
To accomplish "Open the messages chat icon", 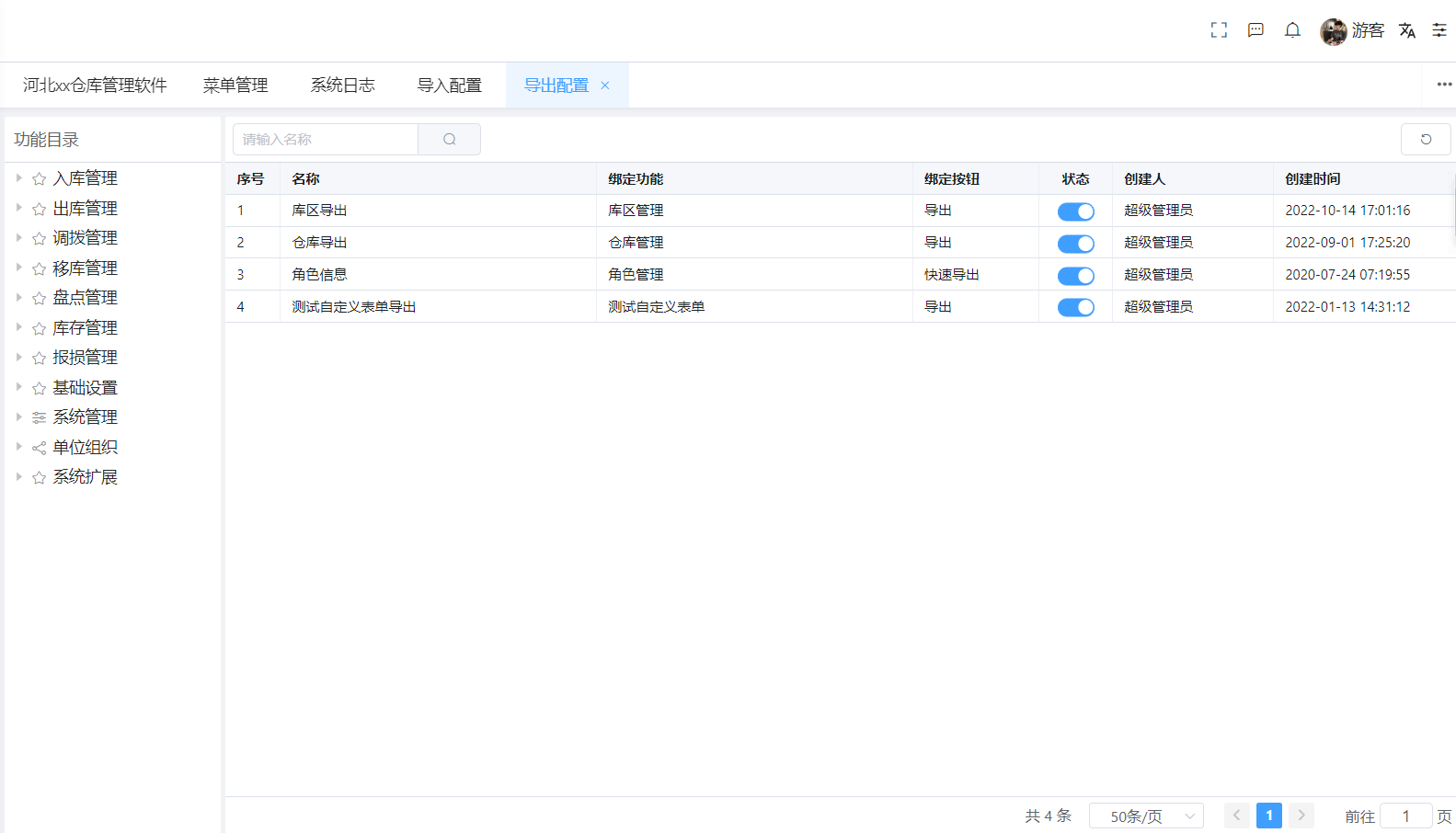I will tap(1255, 30).
